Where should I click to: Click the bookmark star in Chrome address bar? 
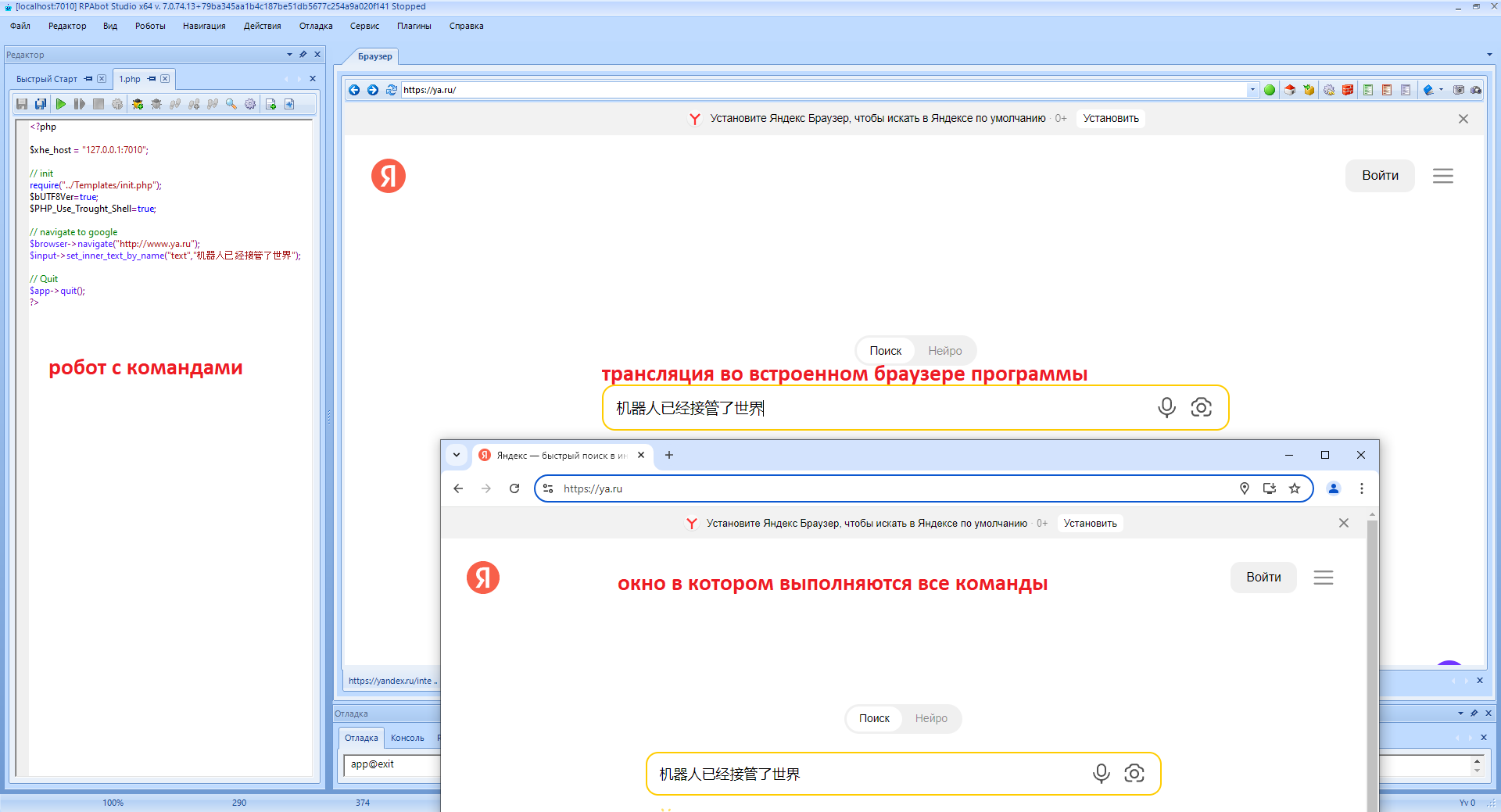click(x=1295, y=488)
